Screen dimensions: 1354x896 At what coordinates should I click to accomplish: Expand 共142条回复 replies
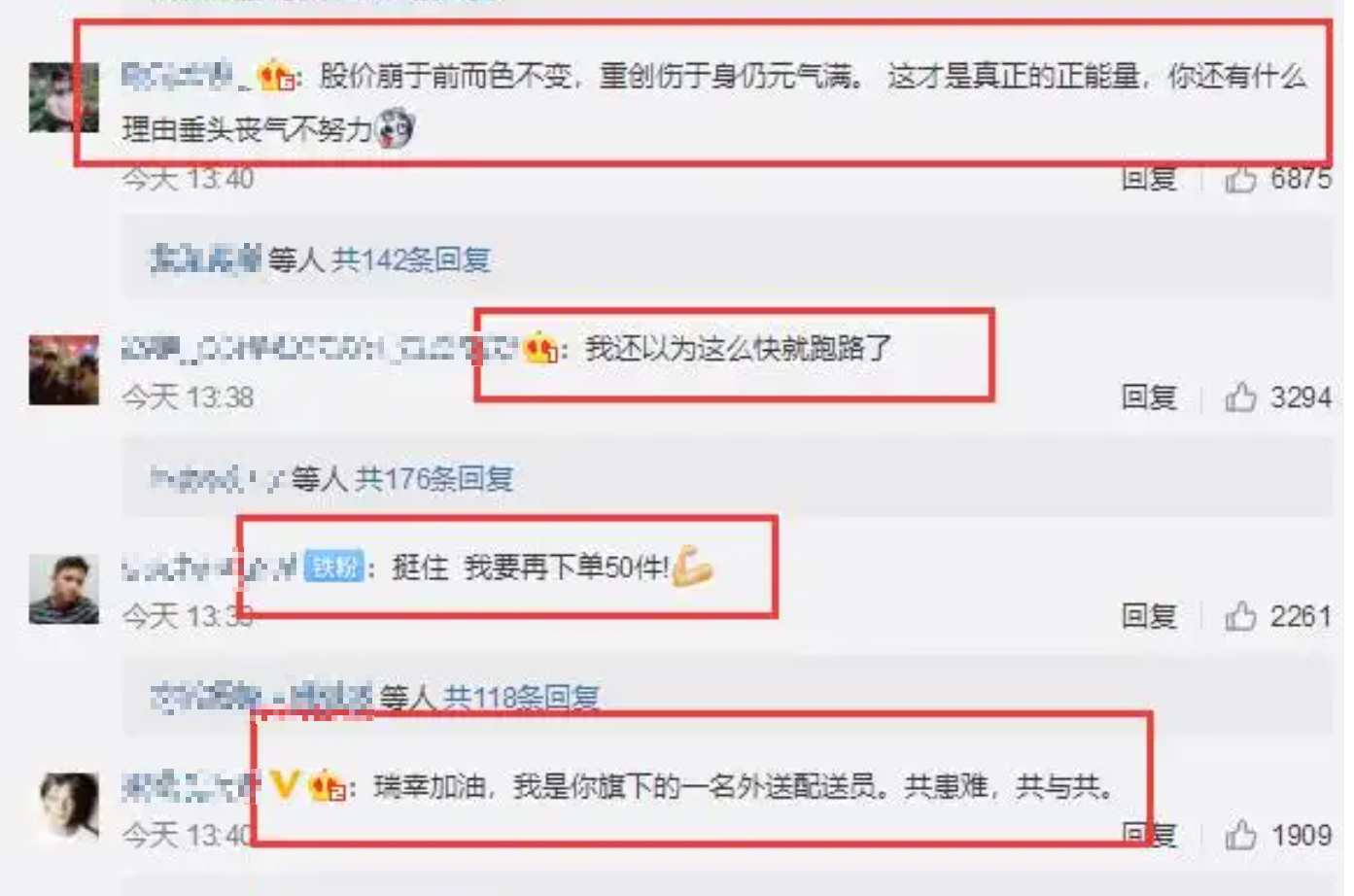pos(410,259)
